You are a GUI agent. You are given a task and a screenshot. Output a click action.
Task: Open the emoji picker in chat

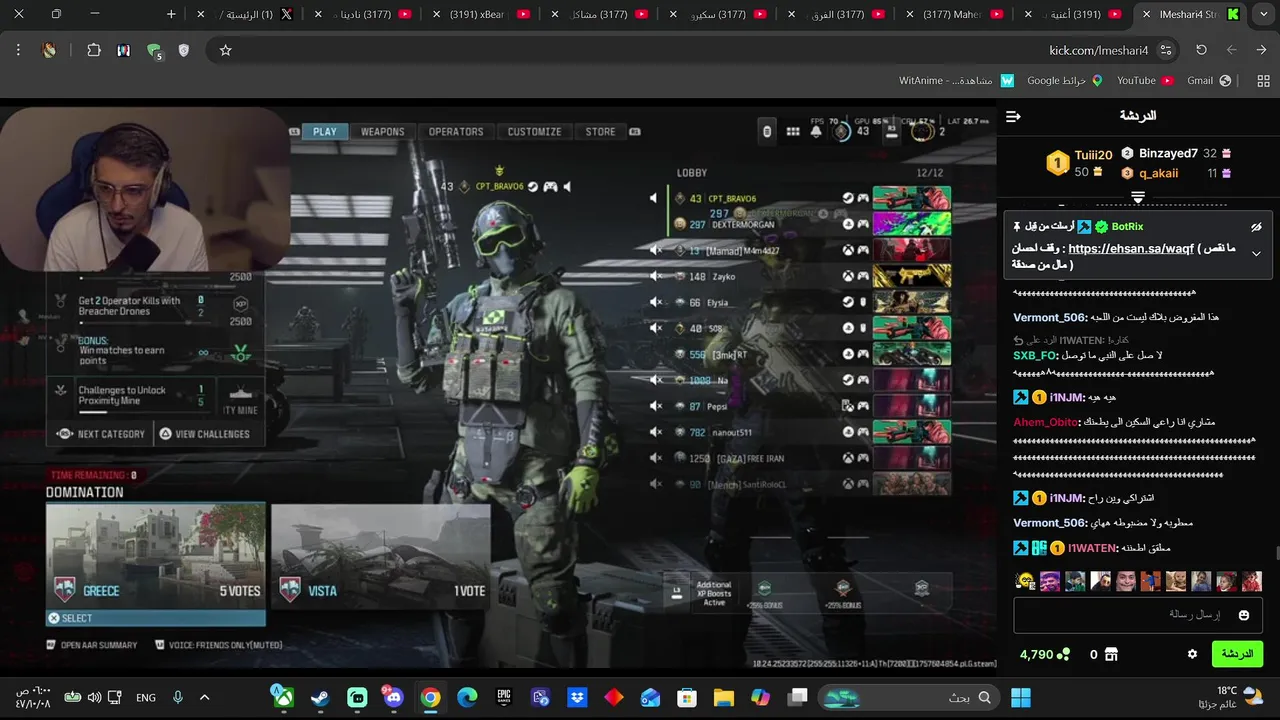[x=1244, y=615]
